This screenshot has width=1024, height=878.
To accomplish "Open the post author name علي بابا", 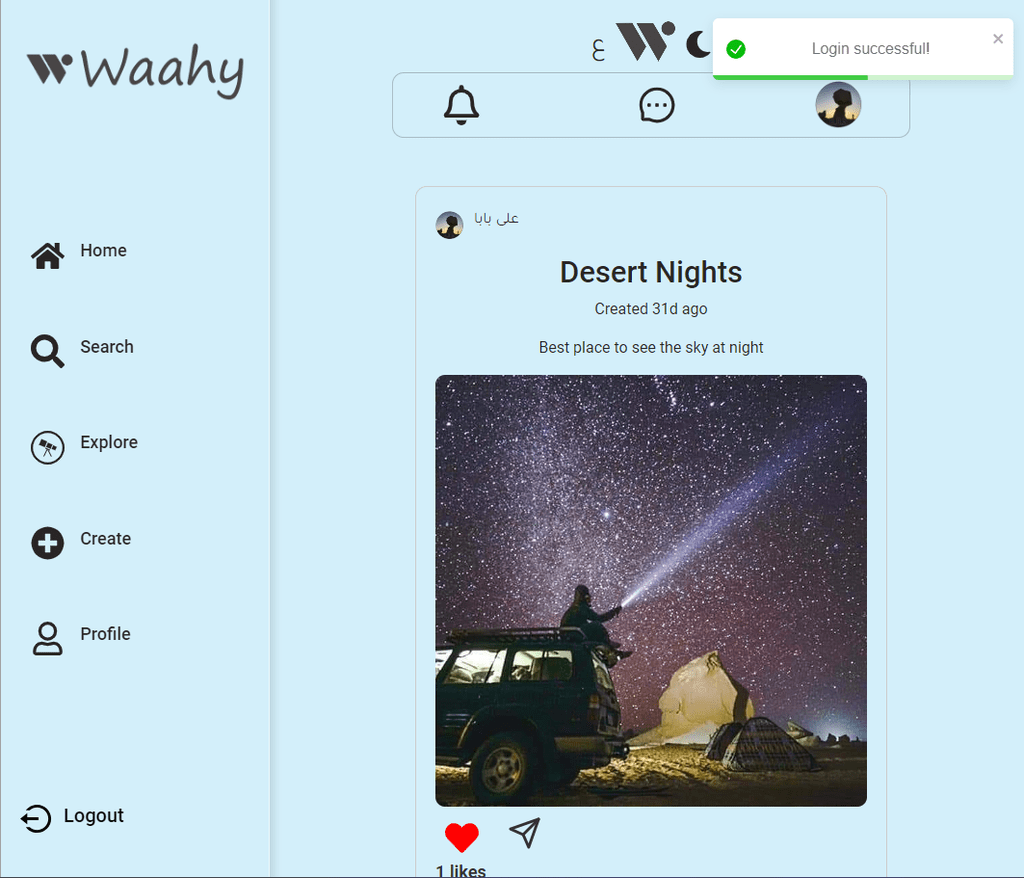I will coord(496,218).
